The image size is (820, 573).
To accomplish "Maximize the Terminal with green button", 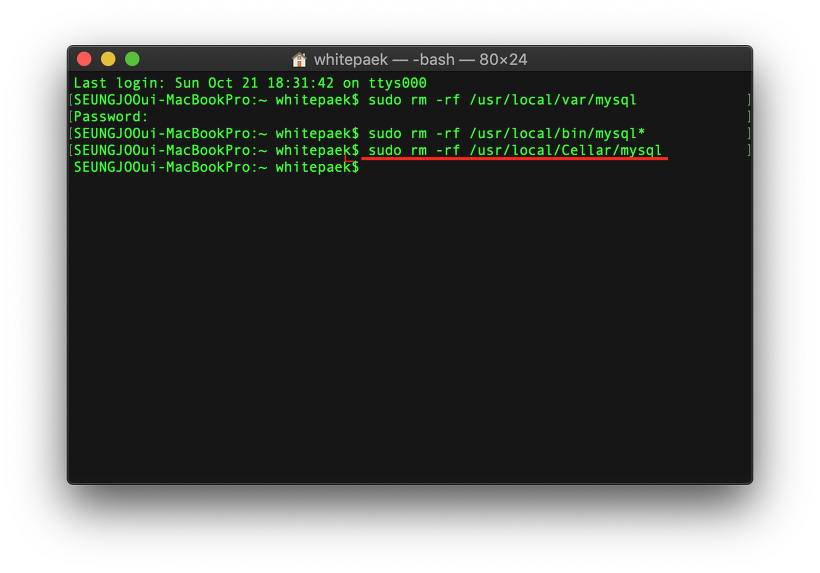I will (x=132, y=59).
